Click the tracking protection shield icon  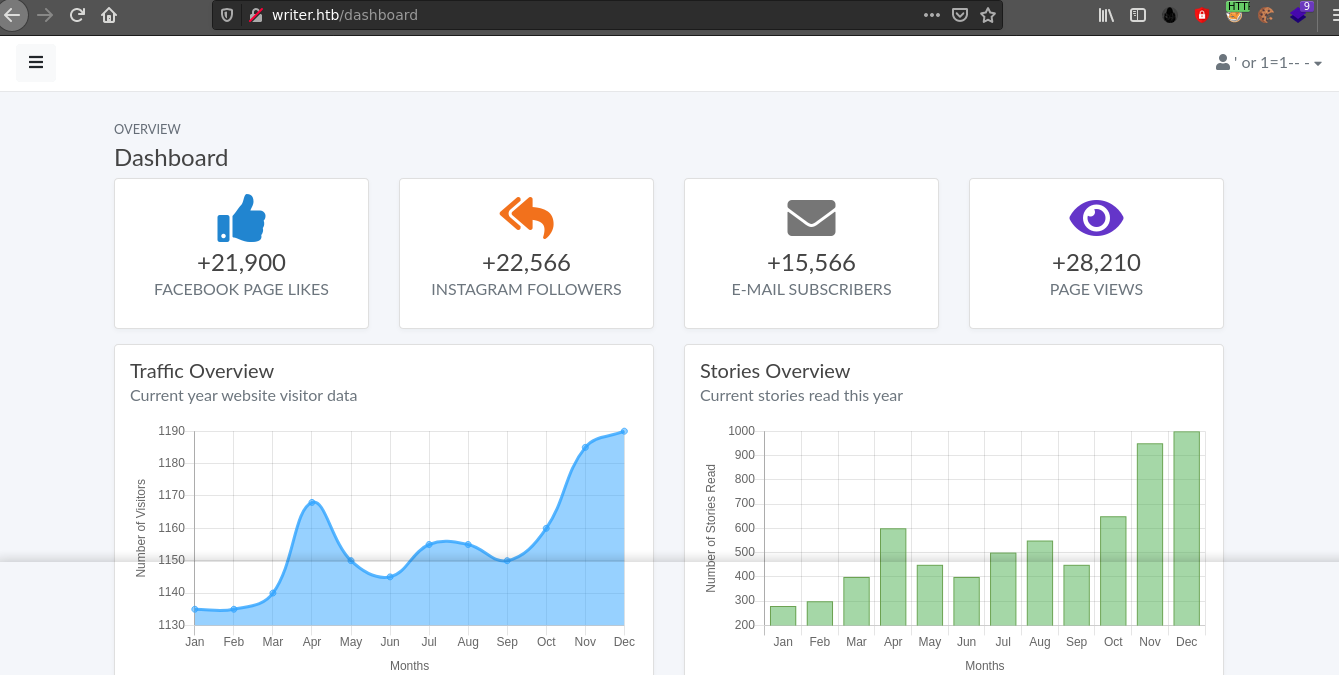pyautogui.click(x=228, y=15)
